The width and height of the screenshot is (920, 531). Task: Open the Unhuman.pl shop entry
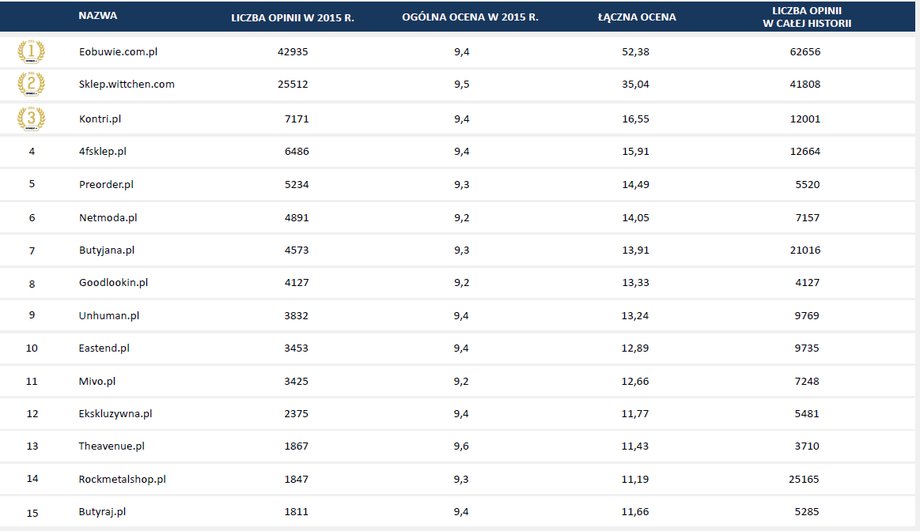click(109, 316)
